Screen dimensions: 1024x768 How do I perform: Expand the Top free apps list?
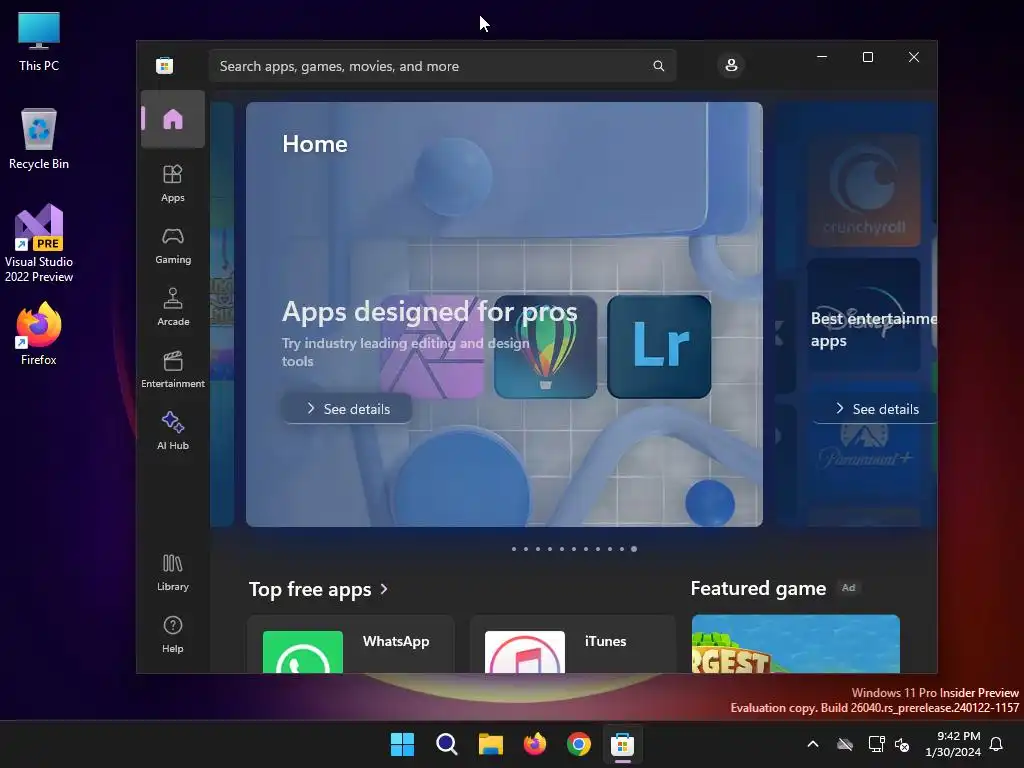pyautogui.click(x=319, y=589)
